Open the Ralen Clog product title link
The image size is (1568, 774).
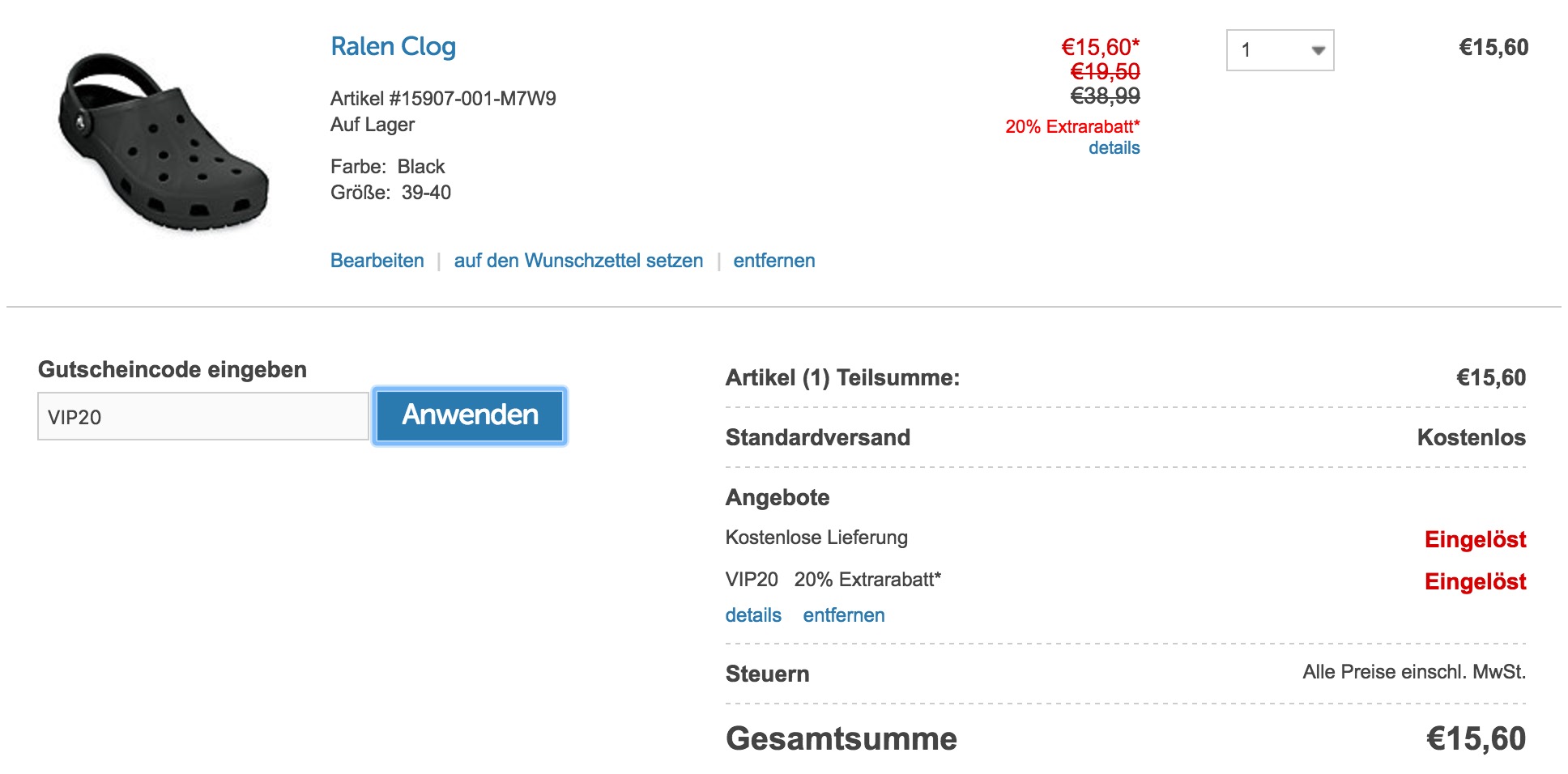[x=393, y=47]
